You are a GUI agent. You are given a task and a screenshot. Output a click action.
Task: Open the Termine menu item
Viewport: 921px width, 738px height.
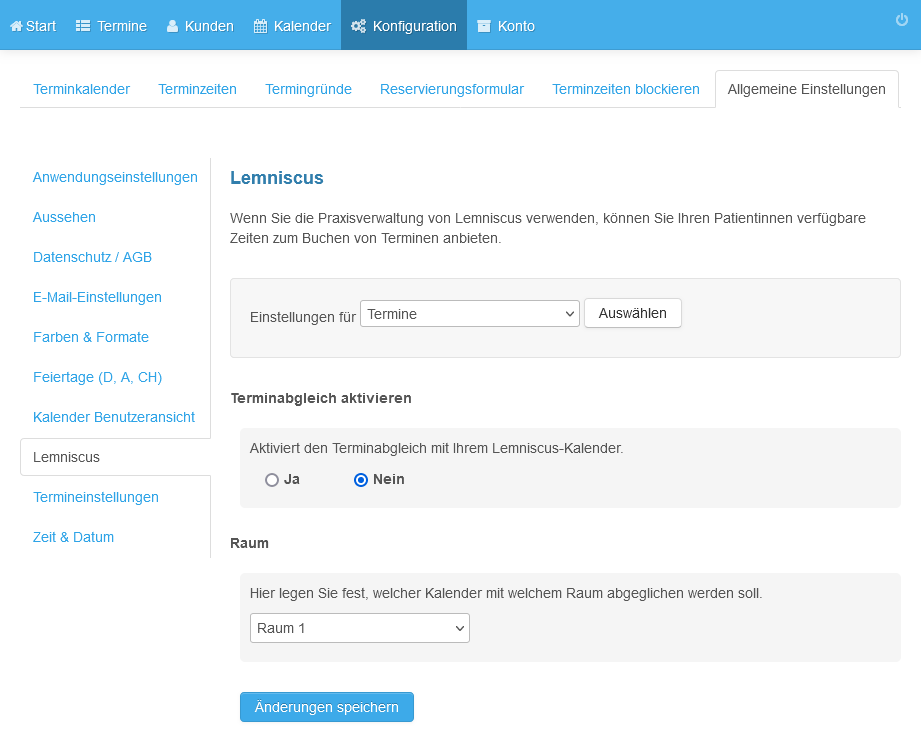[x=112, y=26]
